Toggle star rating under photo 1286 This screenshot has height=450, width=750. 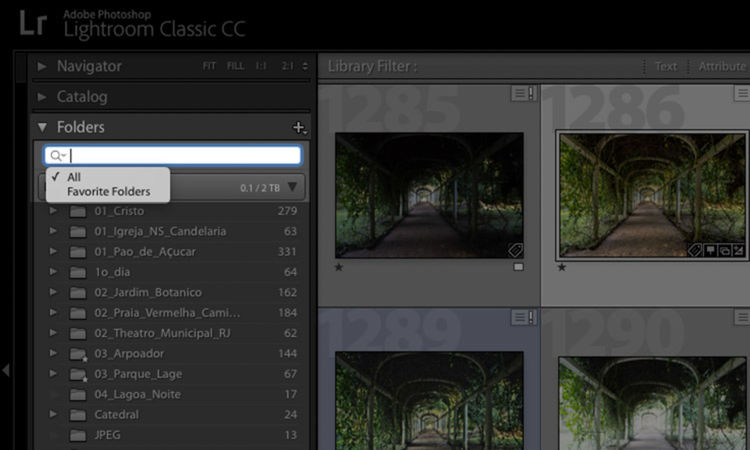[x=562, y=267]
